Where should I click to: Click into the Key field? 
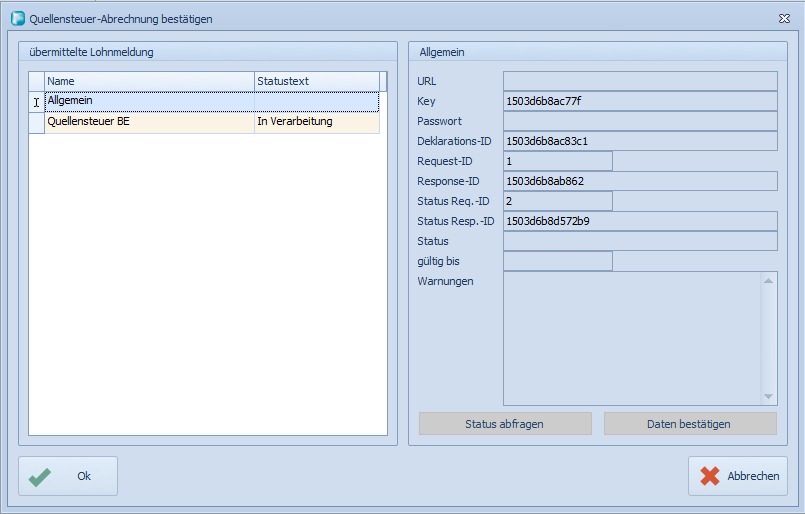tap(640, 101)
